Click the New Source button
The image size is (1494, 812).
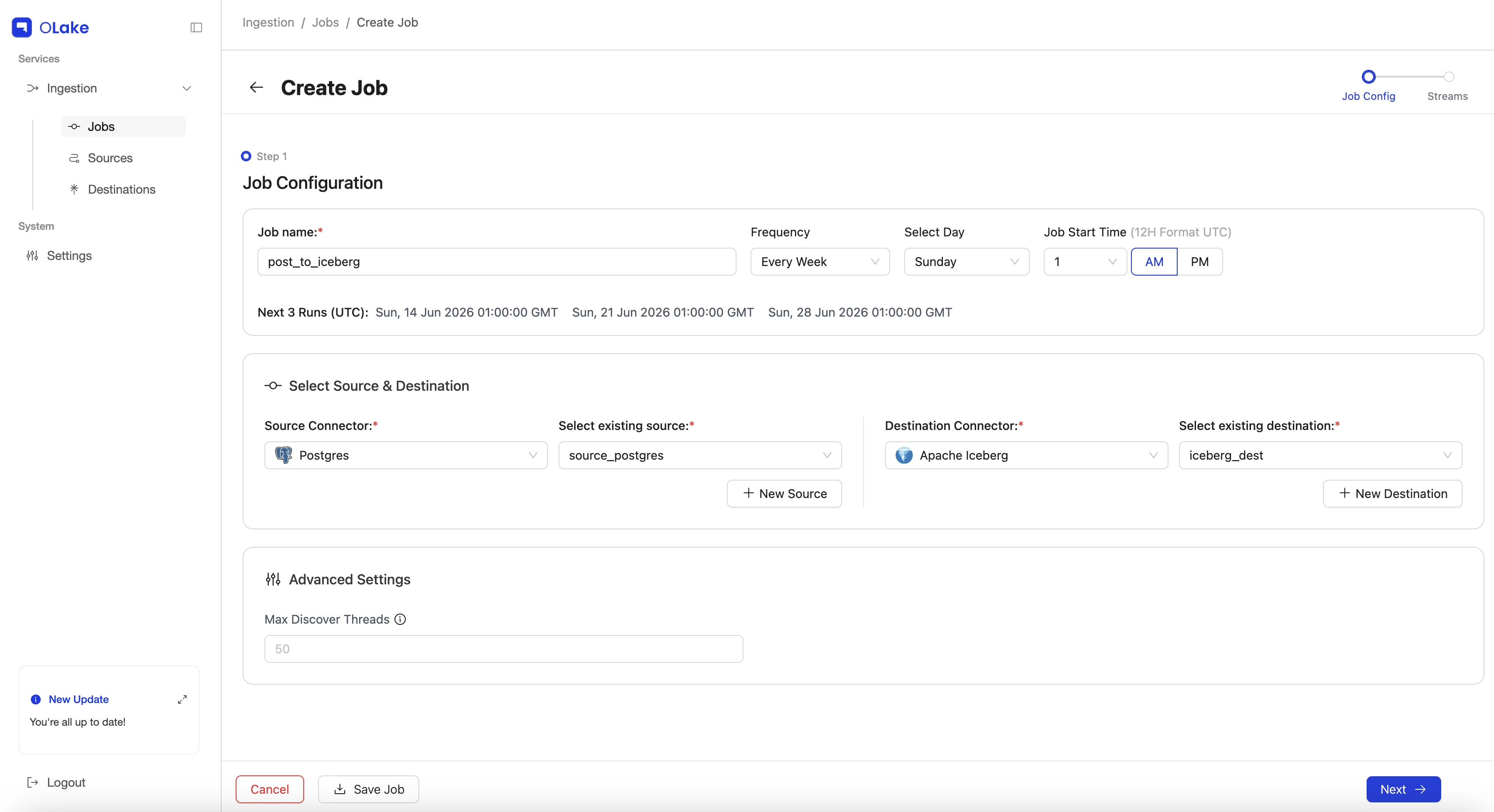[784, 493]
